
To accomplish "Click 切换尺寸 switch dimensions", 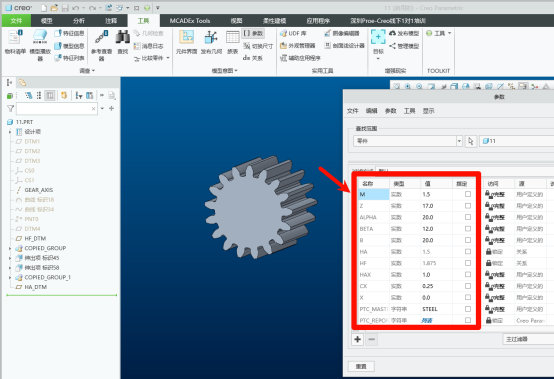I will click(x=258, y=46).
